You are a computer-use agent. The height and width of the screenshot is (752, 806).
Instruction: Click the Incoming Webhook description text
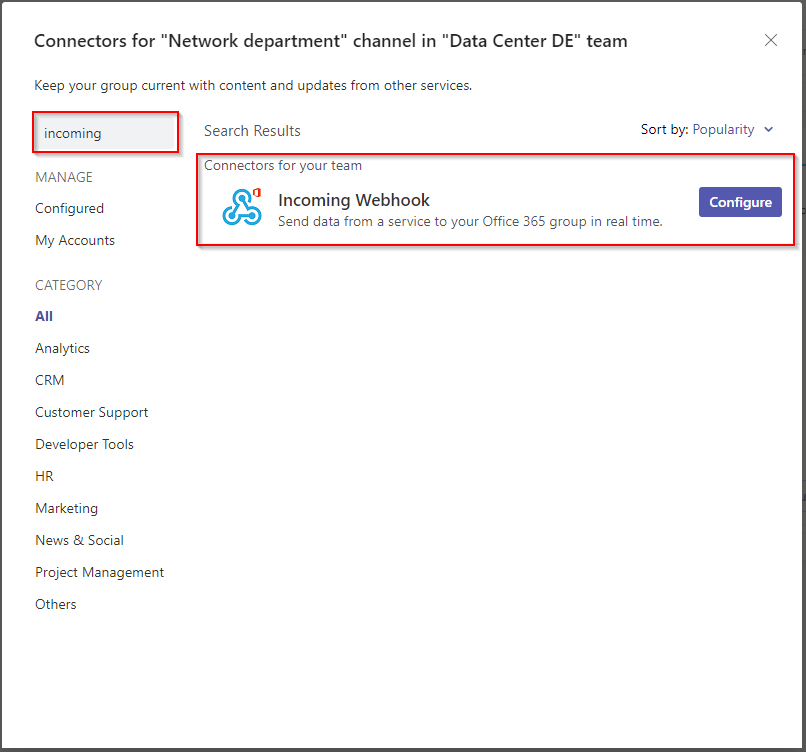click(470, 221)
